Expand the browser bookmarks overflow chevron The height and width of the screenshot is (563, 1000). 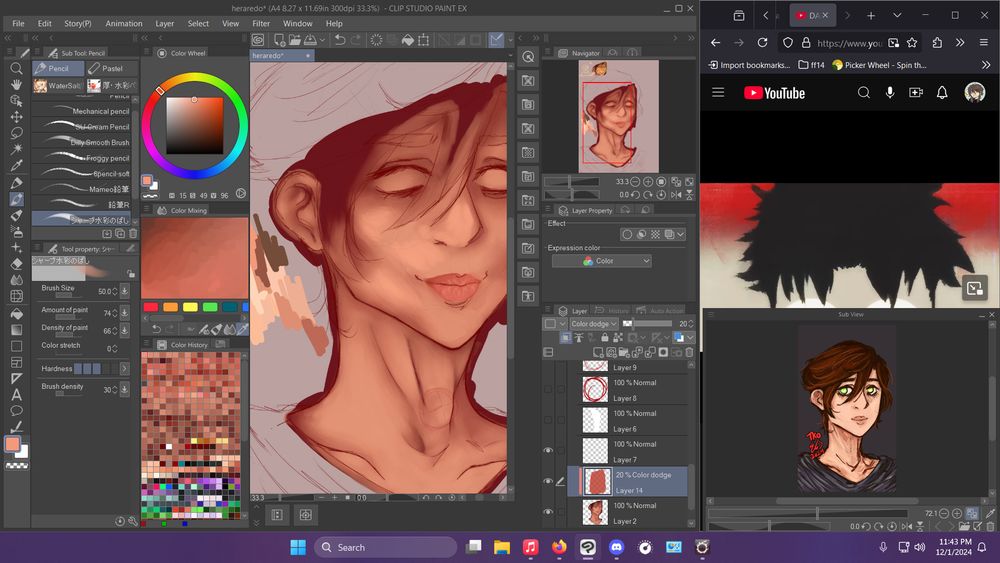pos(986,65)
